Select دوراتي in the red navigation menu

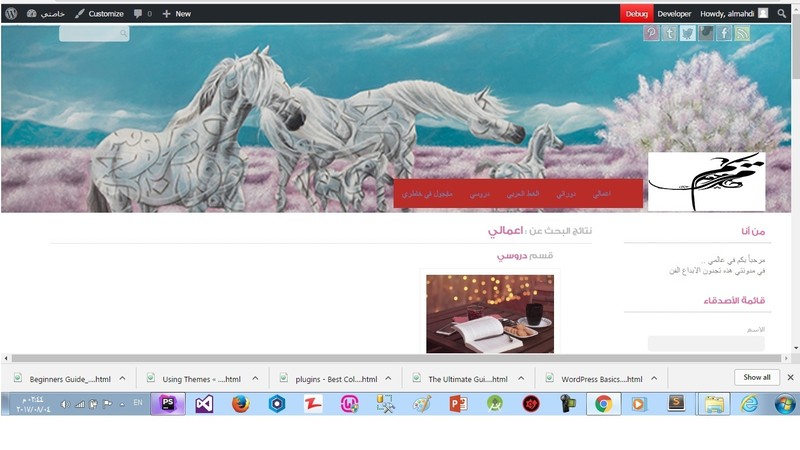(x=566, y=194)
